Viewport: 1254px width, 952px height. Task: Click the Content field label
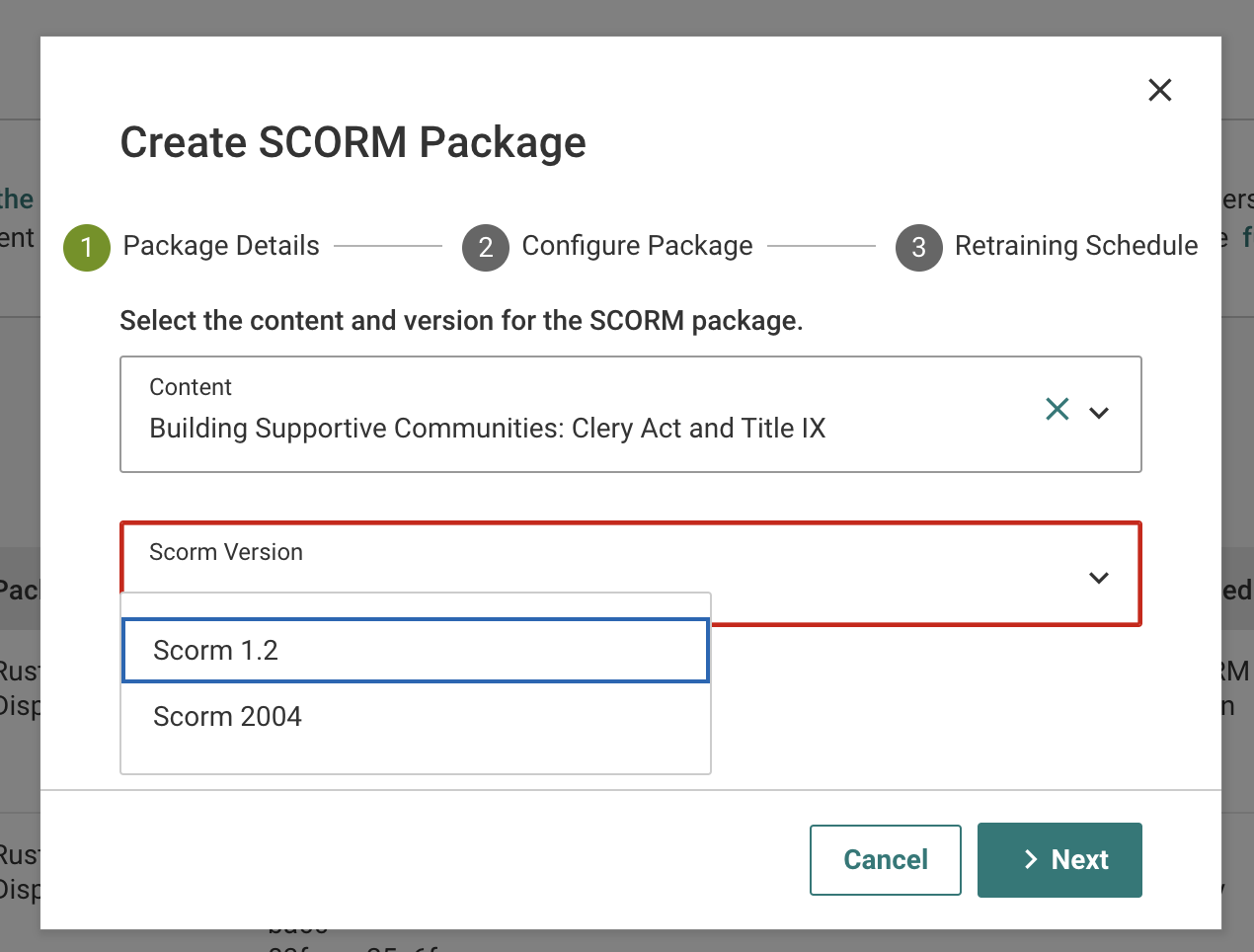[191, 387]
